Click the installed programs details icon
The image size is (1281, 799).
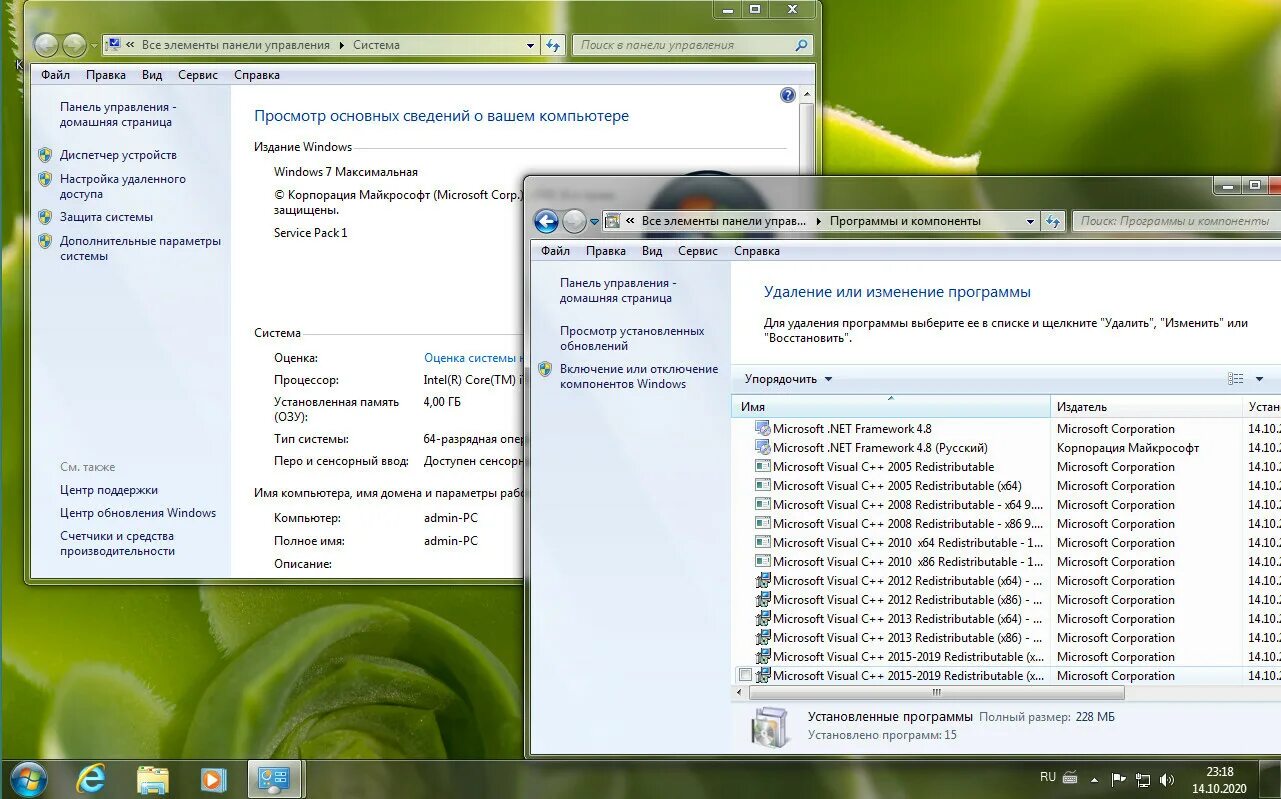770,727
